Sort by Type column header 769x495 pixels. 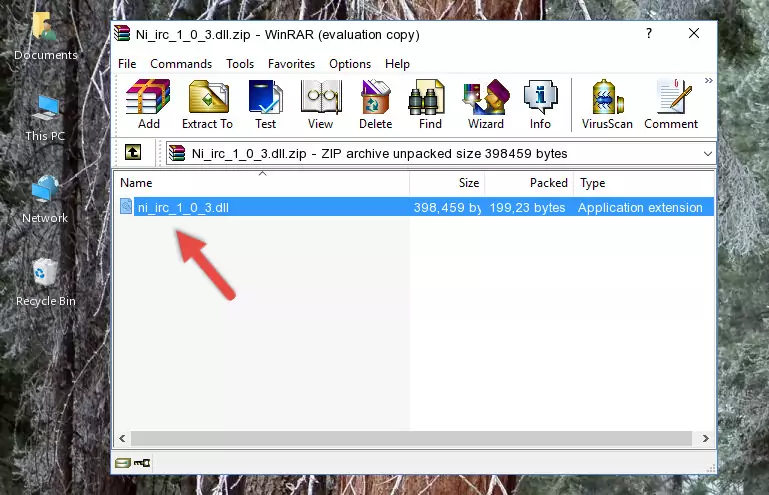coord(643,183)
